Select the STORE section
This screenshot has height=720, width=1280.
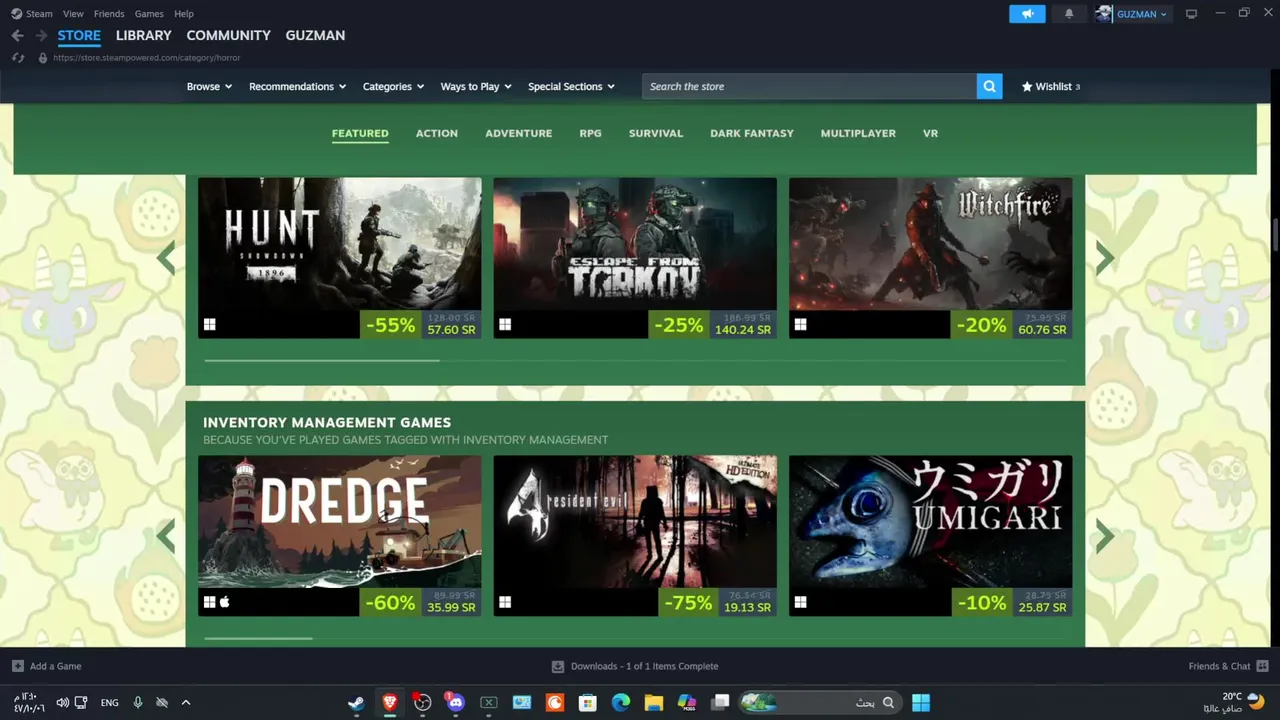[x=79, y=35]
